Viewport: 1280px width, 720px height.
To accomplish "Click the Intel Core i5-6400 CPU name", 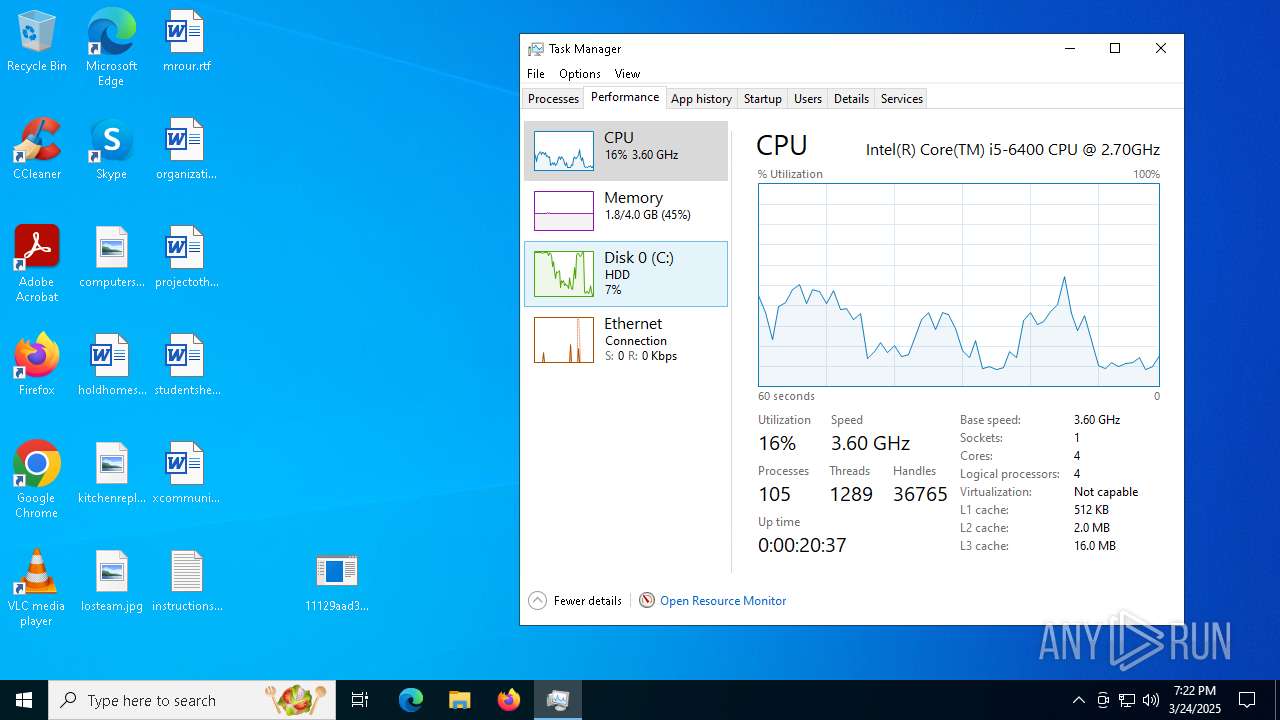I will pos(1013,150).
